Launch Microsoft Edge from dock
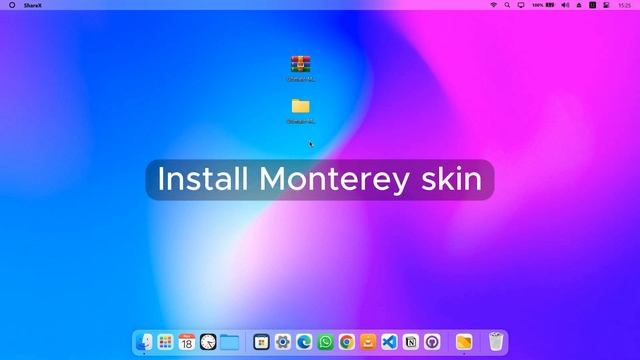 304,342
